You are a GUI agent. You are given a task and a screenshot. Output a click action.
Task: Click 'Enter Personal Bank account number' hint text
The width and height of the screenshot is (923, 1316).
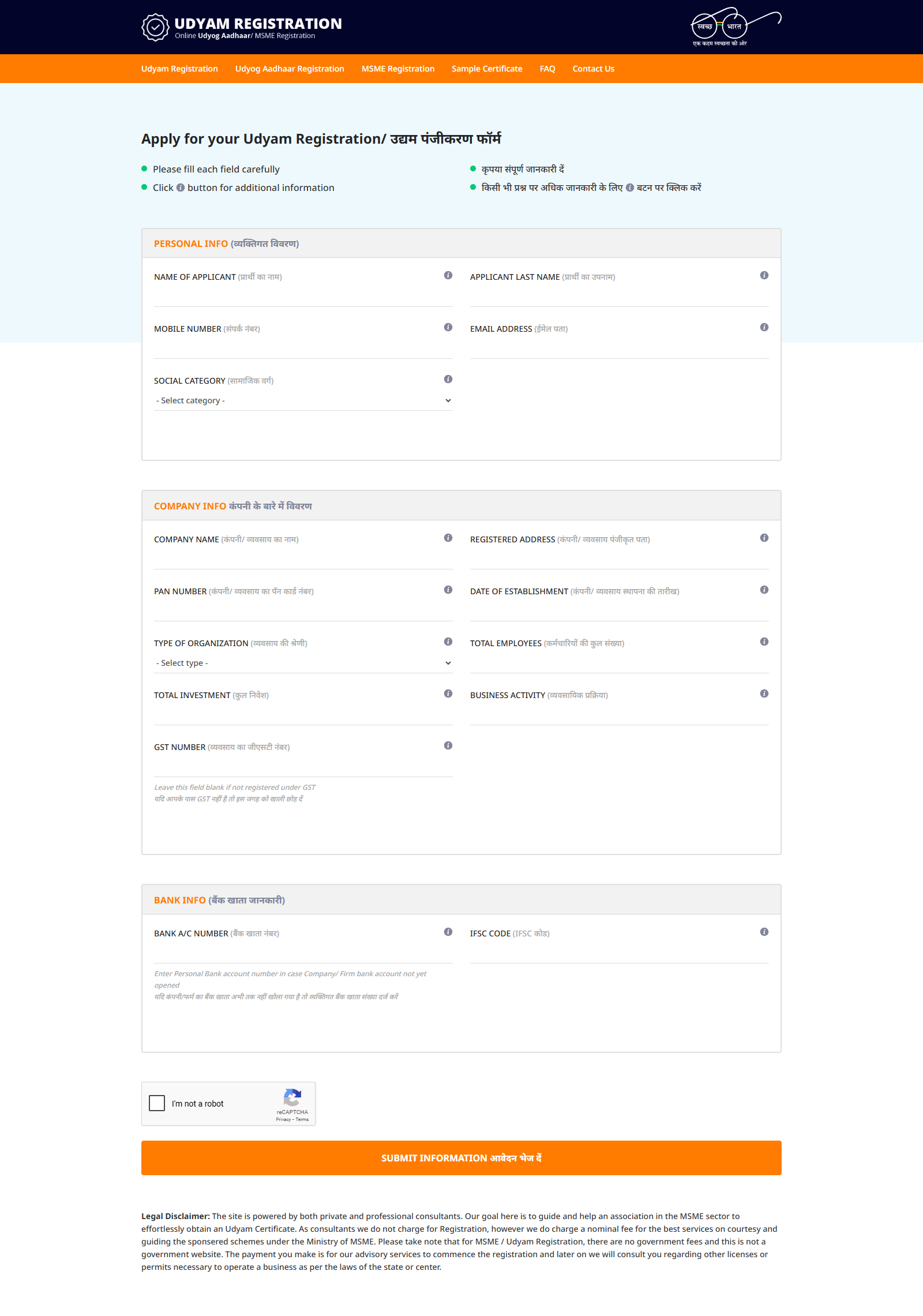point(290,979)
